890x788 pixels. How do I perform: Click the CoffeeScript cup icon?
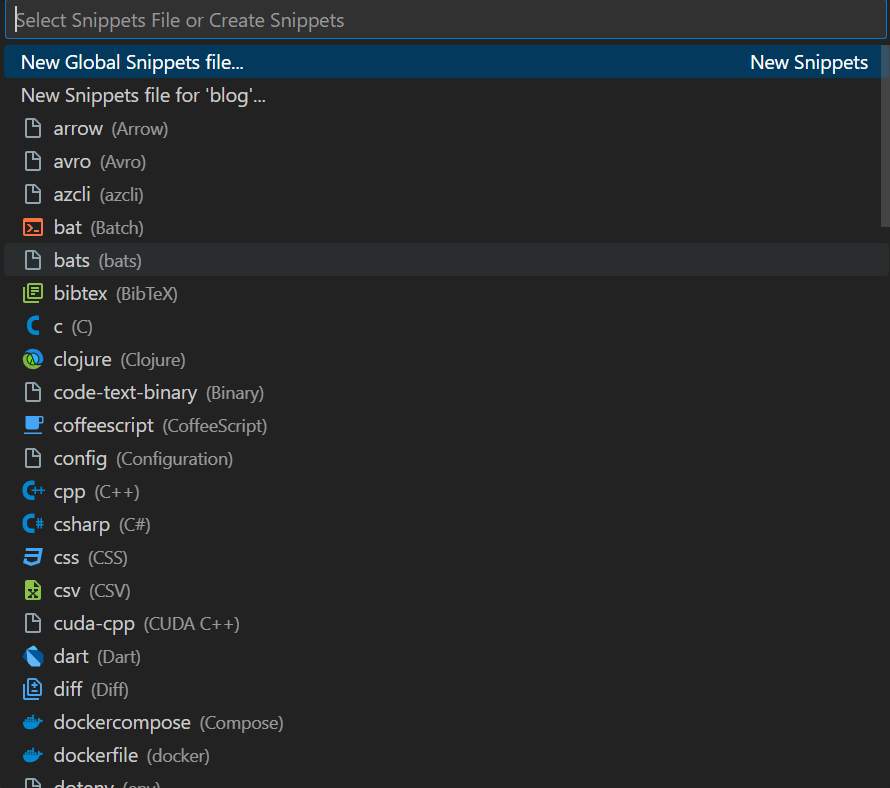click(x=33, y=425)
